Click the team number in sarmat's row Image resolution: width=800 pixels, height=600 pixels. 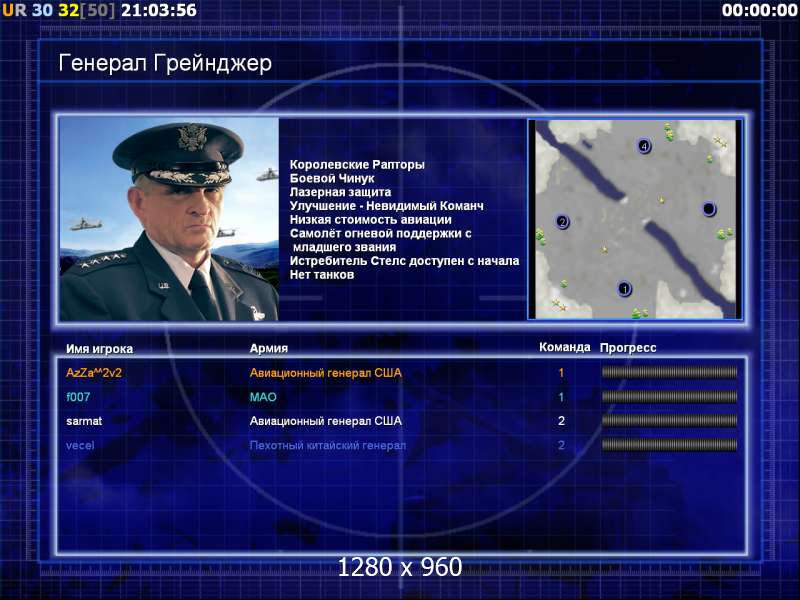(x=561, y=421)
